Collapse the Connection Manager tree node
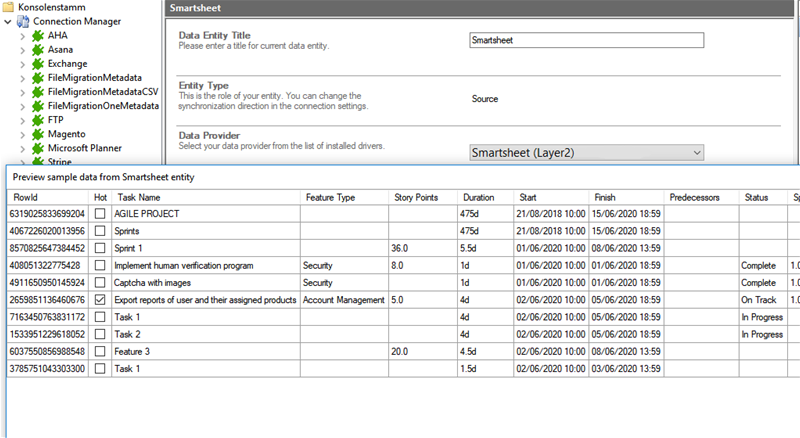800x438 pixels. coord(9,21)
